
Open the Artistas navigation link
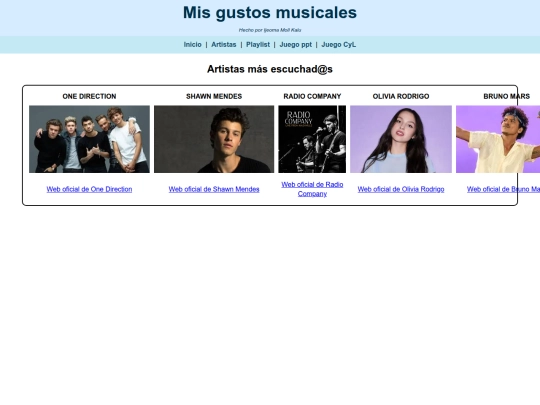pos(224,44)
